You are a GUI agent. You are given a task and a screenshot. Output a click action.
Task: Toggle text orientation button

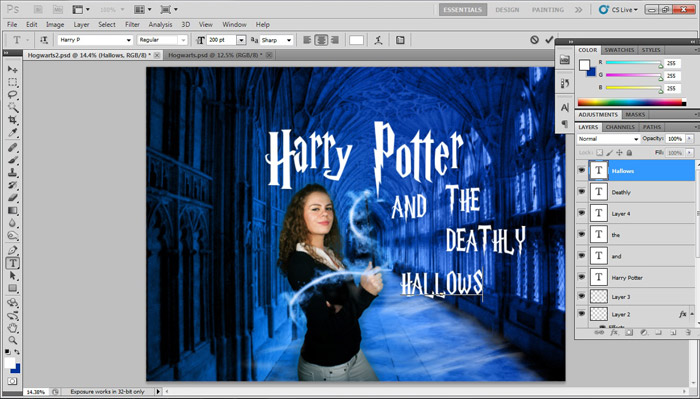44,40
